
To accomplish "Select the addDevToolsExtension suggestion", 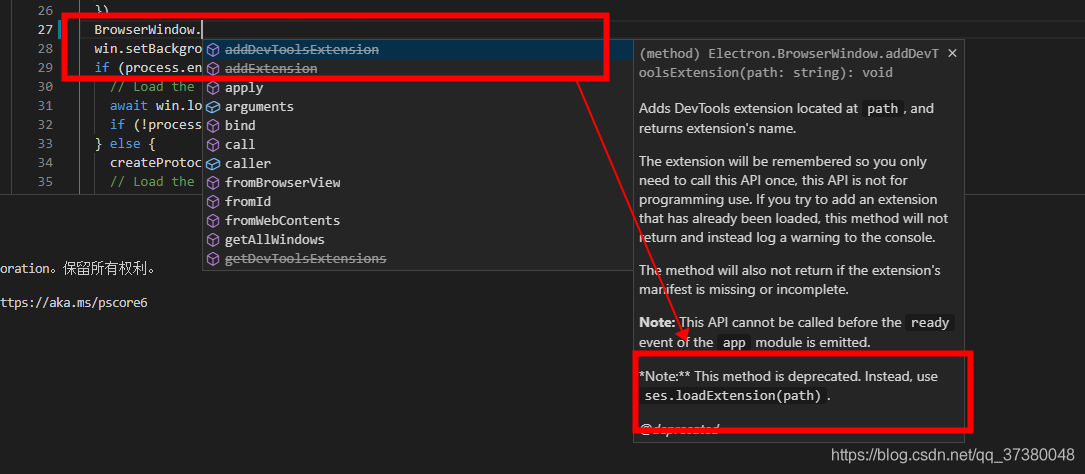I will click(x=418, y=50).
